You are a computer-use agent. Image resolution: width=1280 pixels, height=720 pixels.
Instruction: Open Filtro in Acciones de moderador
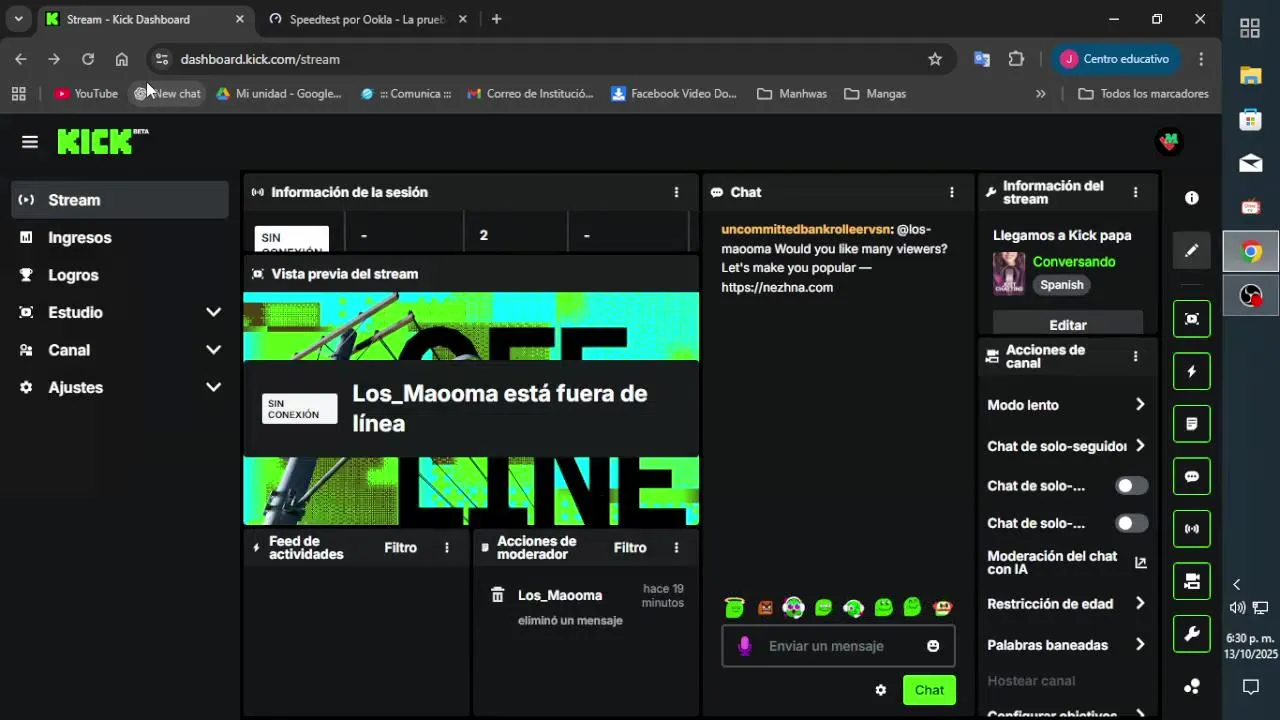pos(630,548)
